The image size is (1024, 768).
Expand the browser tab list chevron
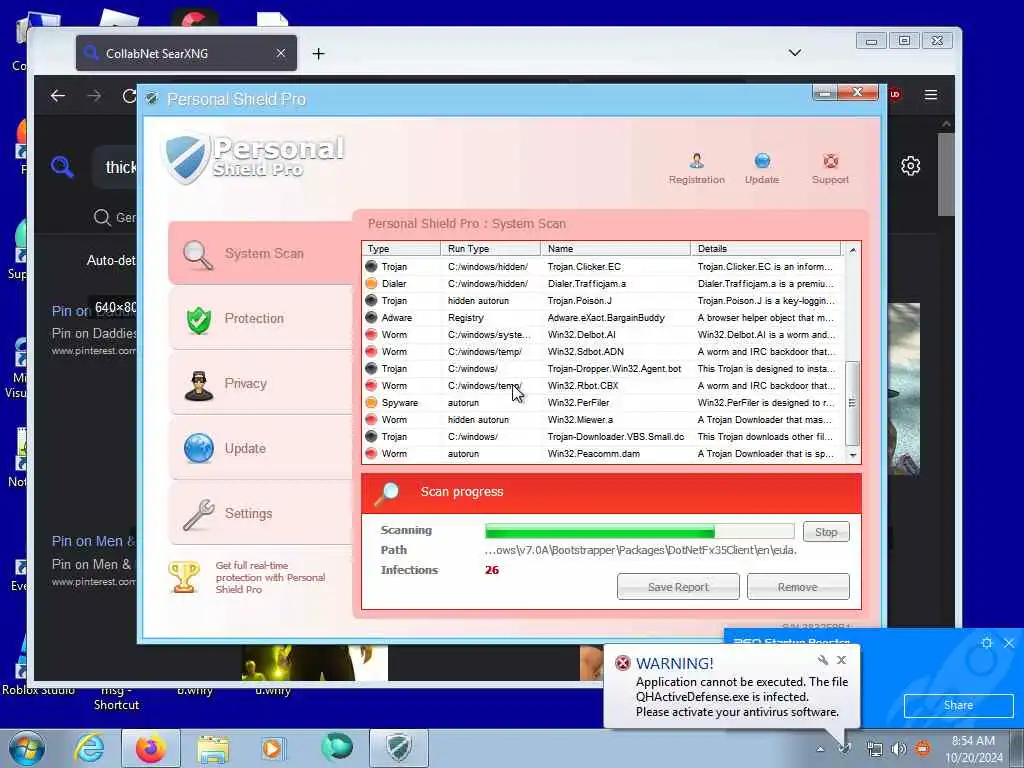tap(795, 53)
